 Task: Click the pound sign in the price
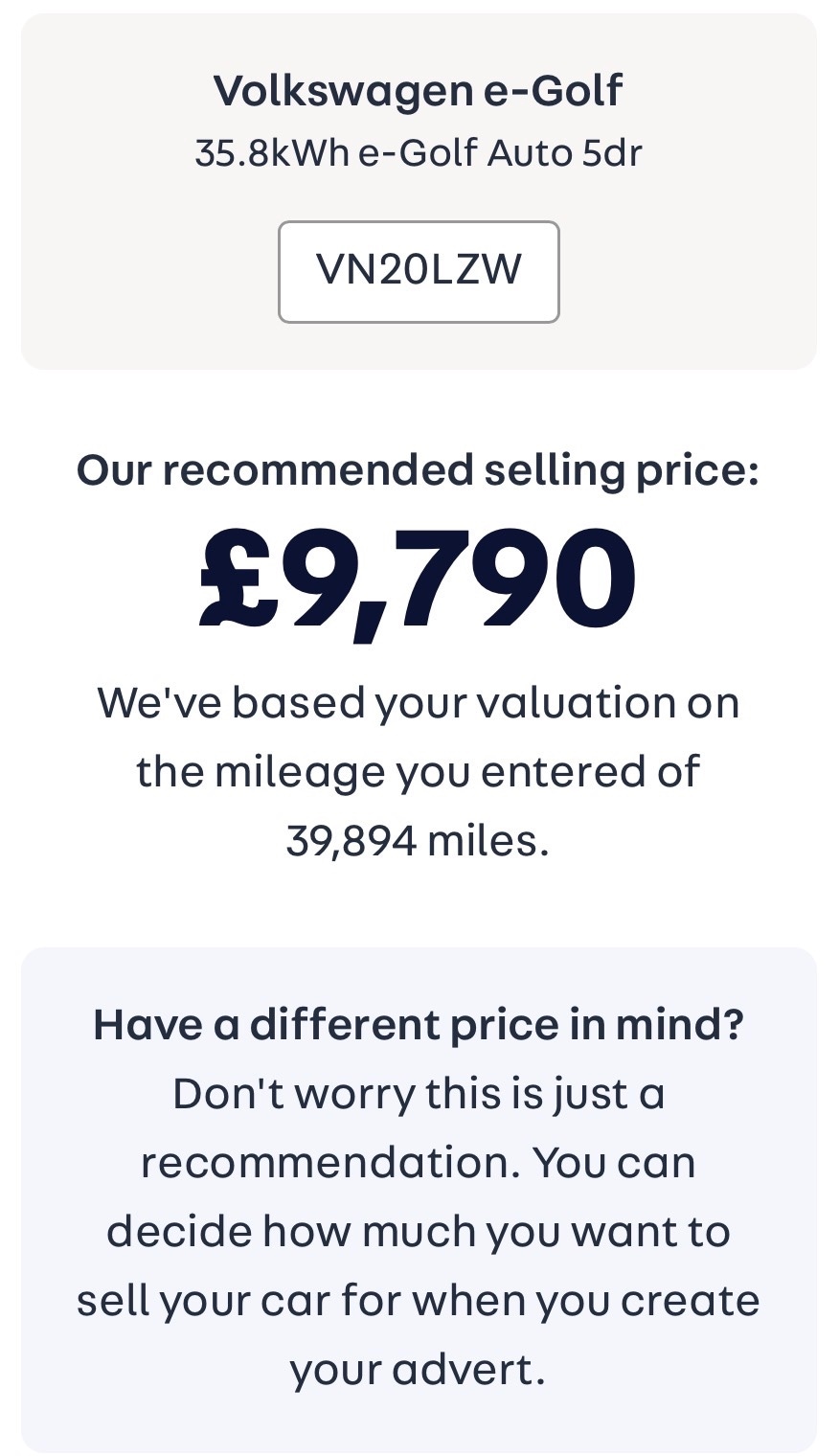tap(238, 582)
